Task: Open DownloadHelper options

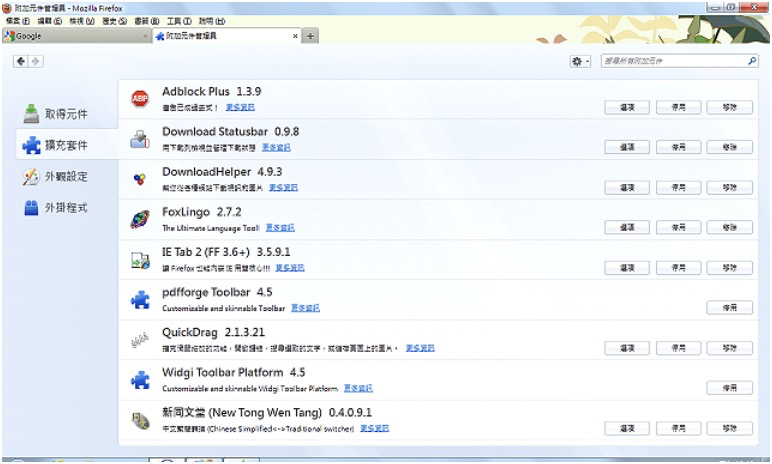Action: pos(627,187)
